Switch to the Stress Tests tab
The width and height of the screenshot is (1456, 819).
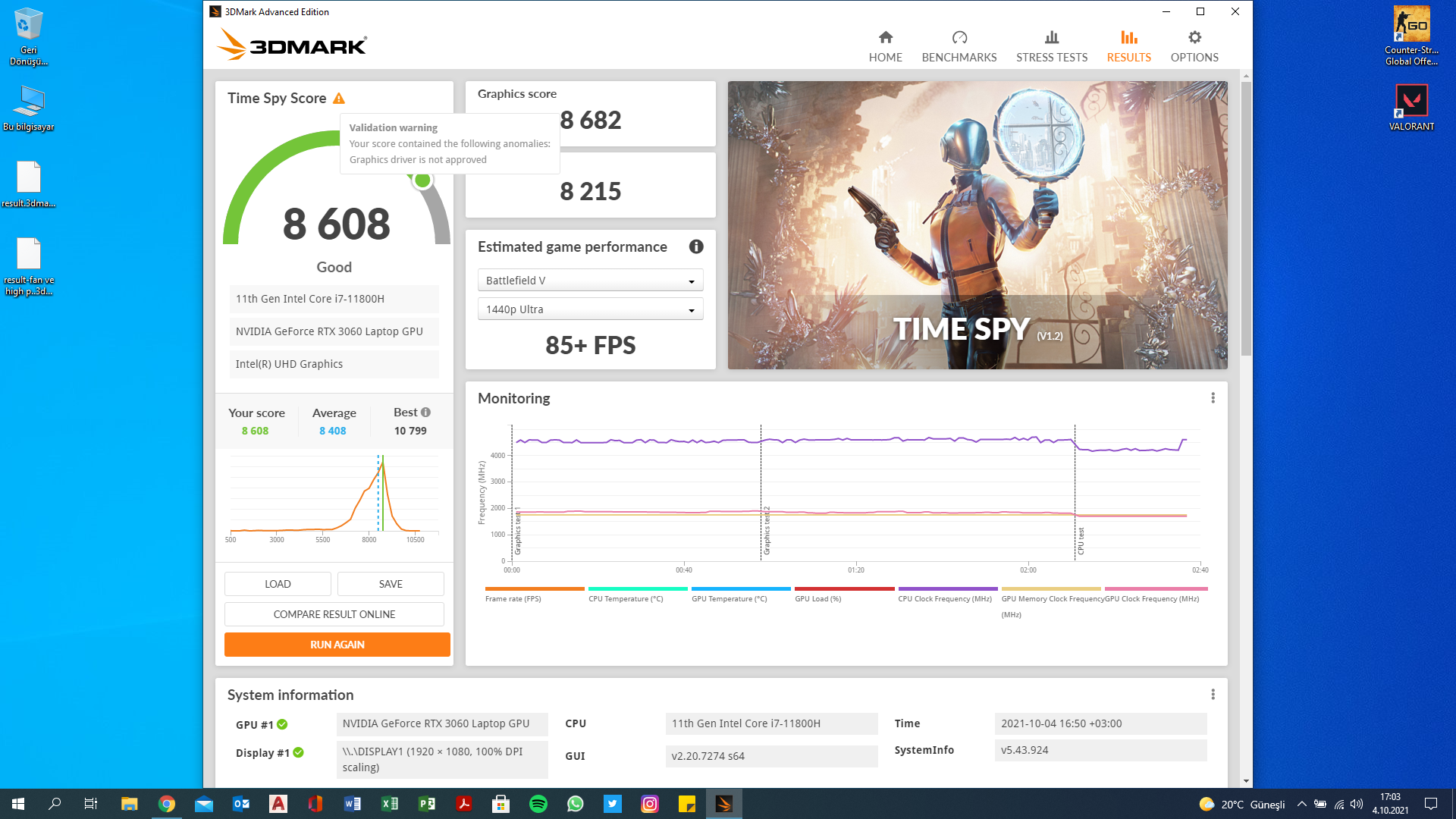1051,45
